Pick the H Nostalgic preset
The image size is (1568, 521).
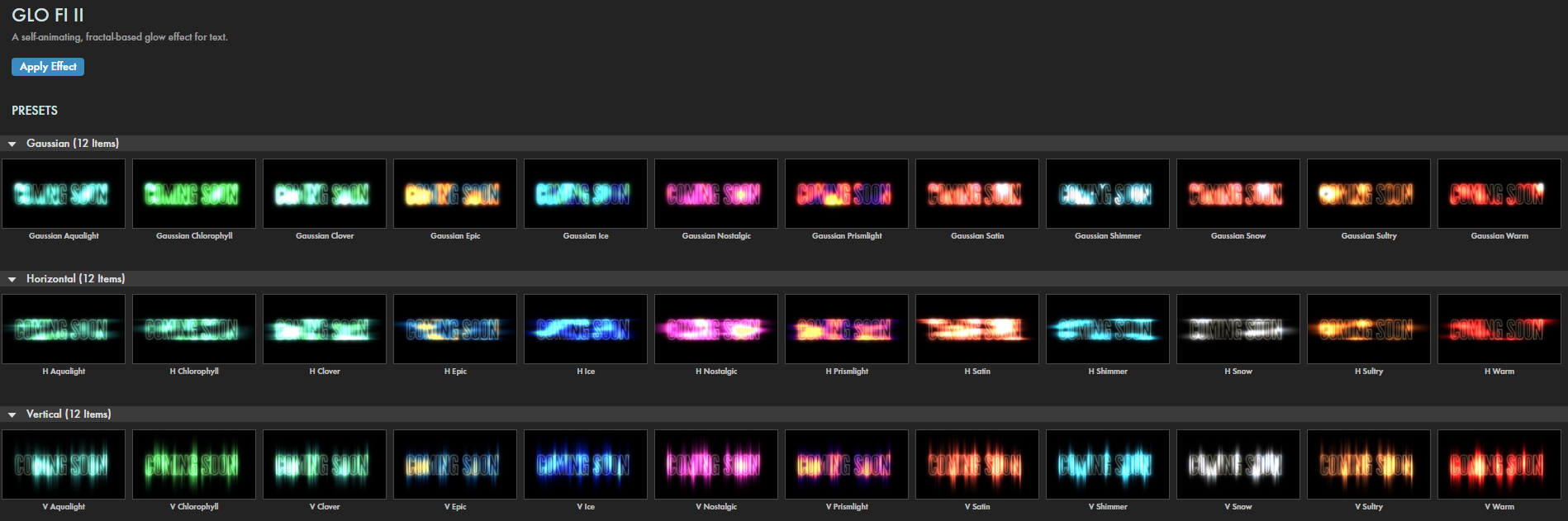tap(716, 329)
